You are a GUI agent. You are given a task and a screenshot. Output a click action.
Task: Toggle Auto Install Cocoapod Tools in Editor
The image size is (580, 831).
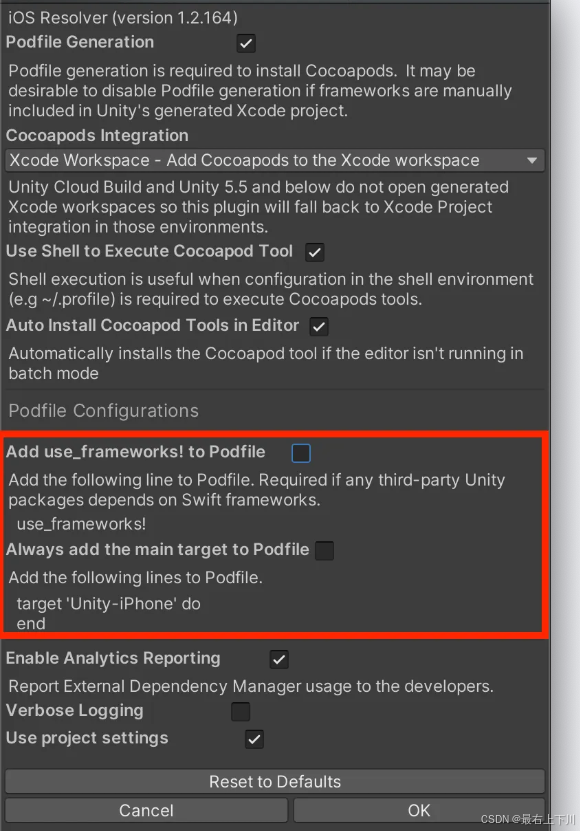point(319,326)
